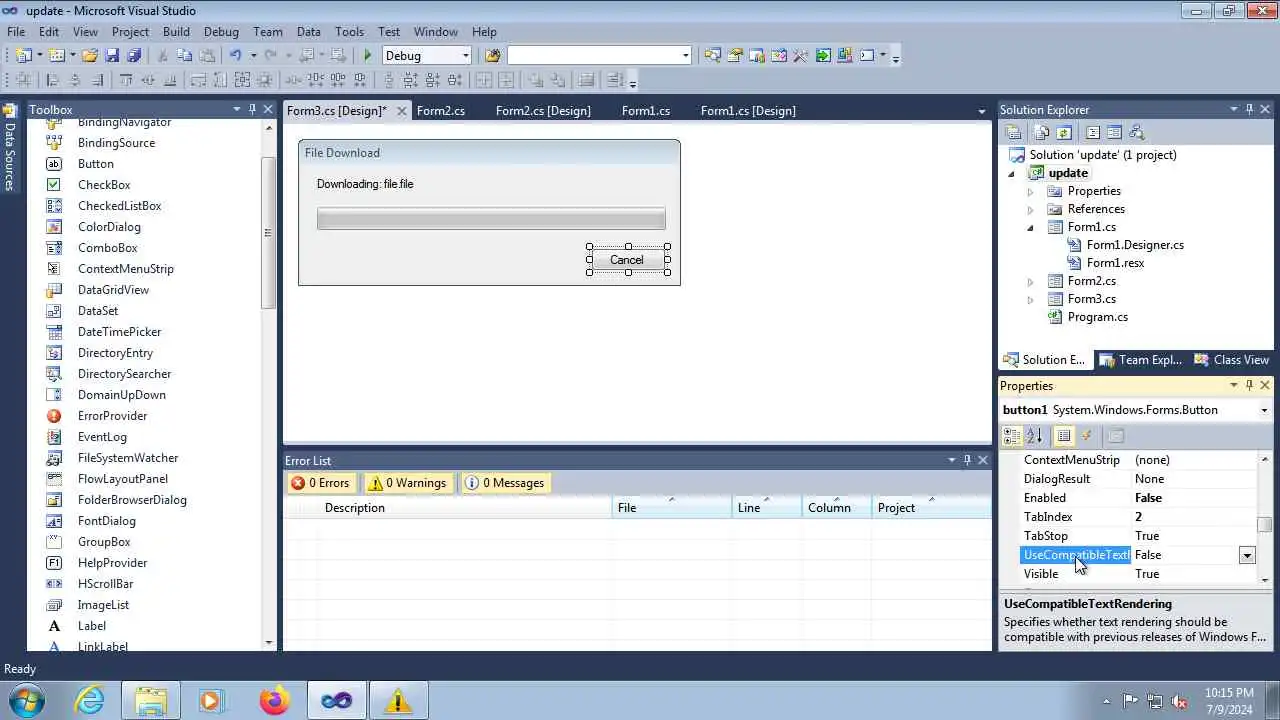Image resolution: width=1280 pixels, height=720 pixels.
Task: Open Internet Explorer from the taskbar
Action: [x=90, y=701]
